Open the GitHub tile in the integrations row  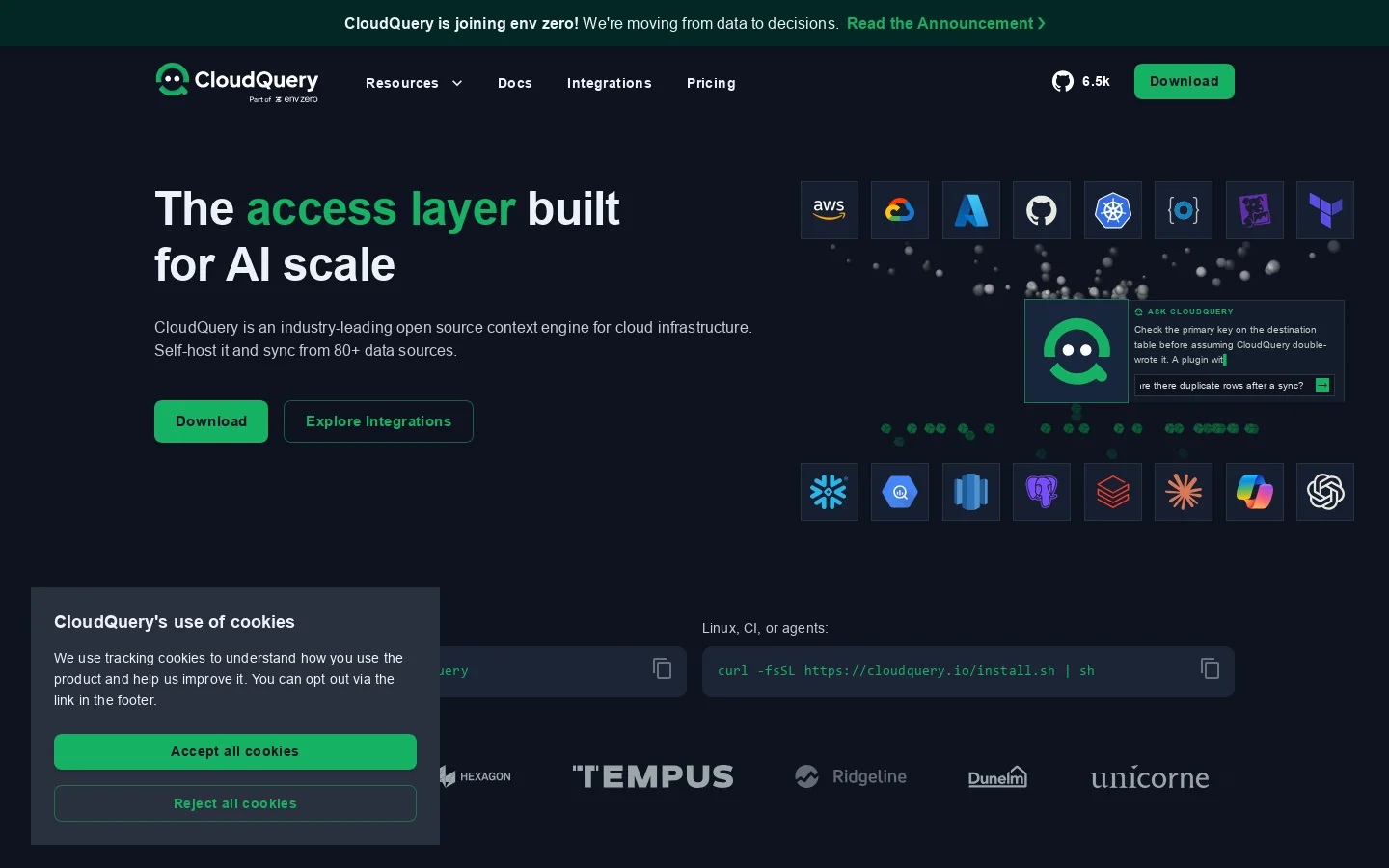pos(1042,210)
